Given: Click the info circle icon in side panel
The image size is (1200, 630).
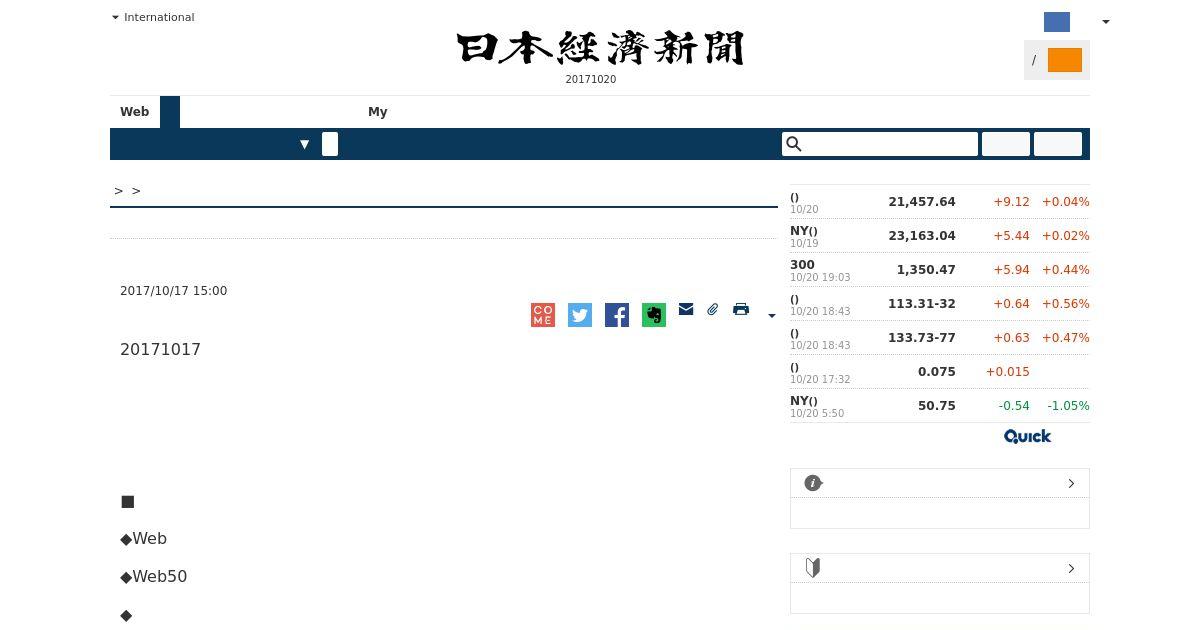Looking at the screenshot, I should (x=813, y=483).
